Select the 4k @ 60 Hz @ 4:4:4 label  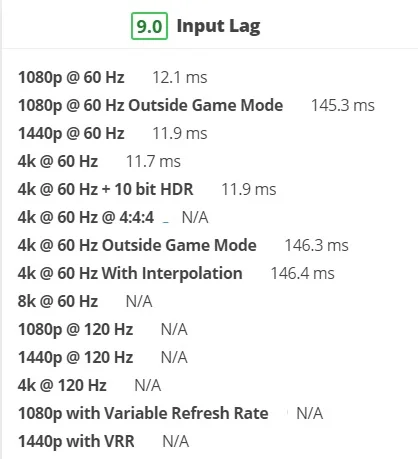coord(86,217)
